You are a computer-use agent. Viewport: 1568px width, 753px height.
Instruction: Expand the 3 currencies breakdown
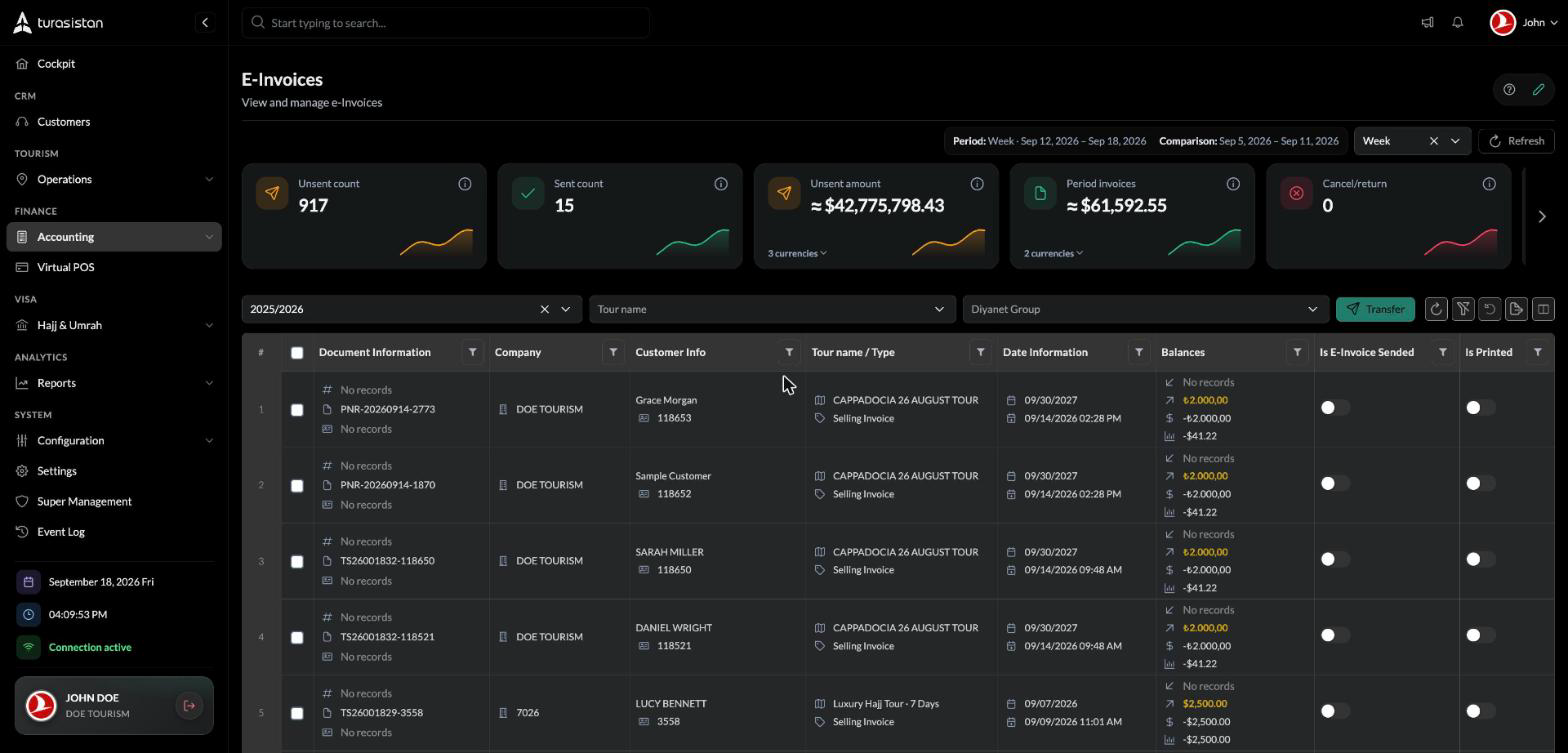(x=797, y=253)
